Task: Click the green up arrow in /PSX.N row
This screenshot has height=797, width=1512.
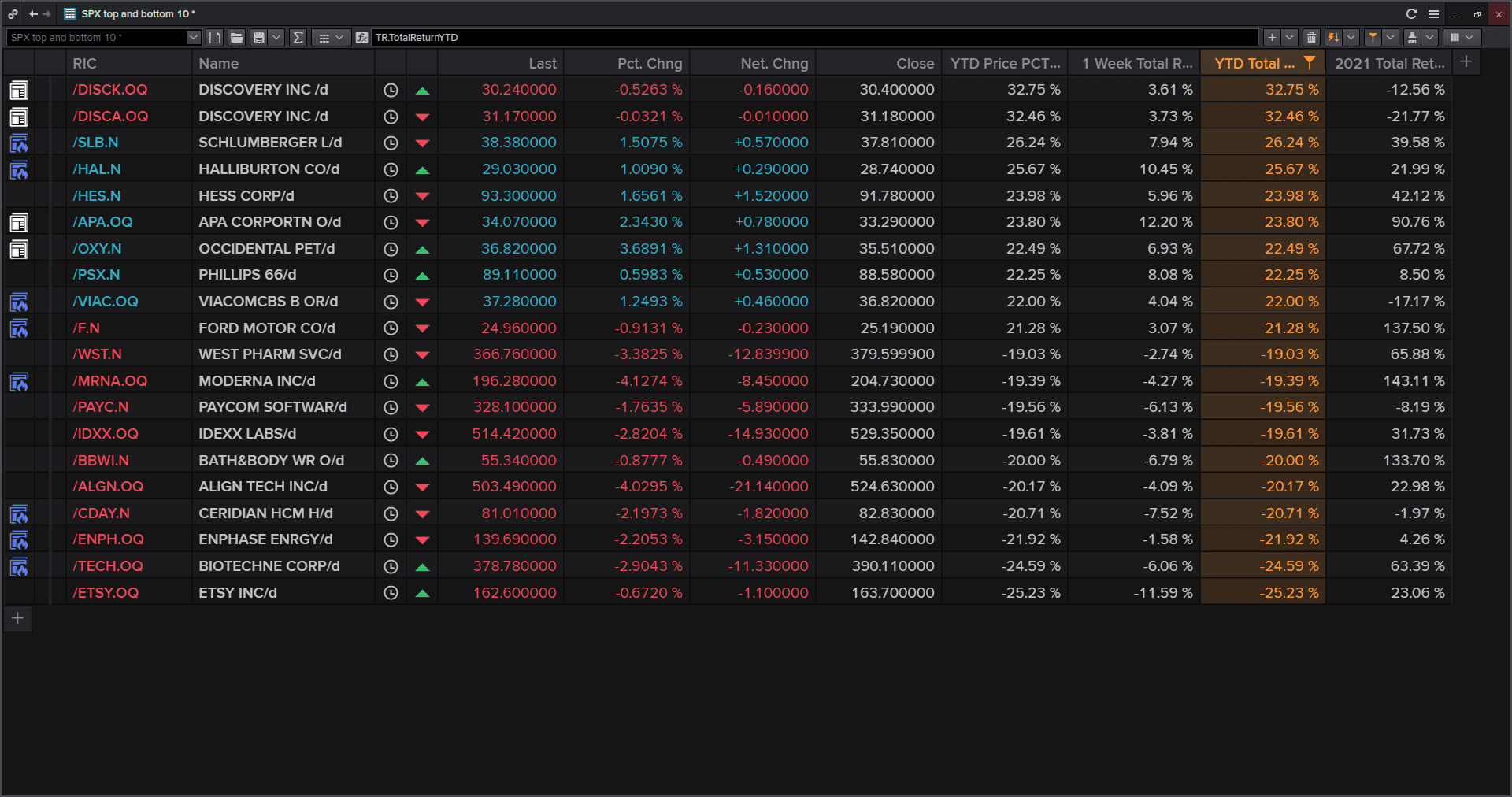Action: click(422, 276)
